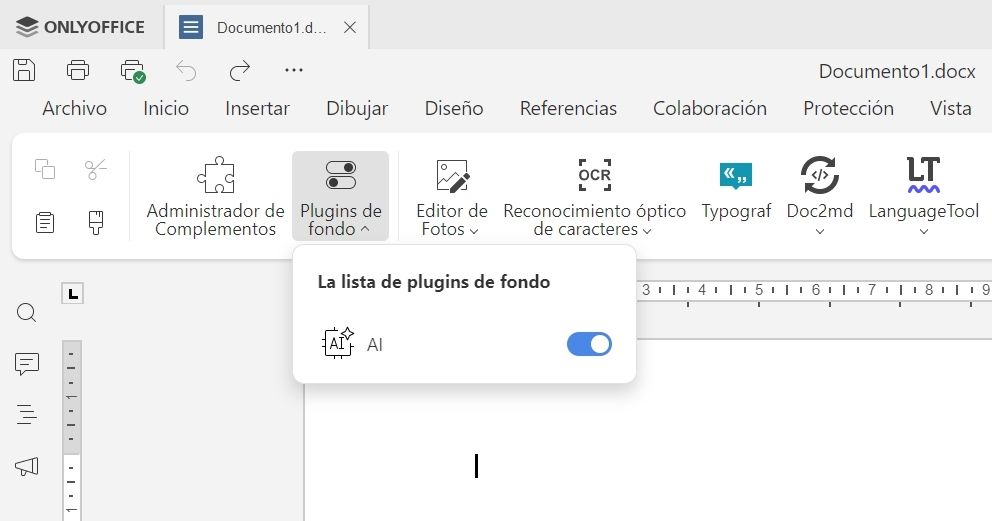Image resolution: width=992 pixels, height=521 pixels.
Task: Switch to the Referencias tab
Action: tap(568, 108)
